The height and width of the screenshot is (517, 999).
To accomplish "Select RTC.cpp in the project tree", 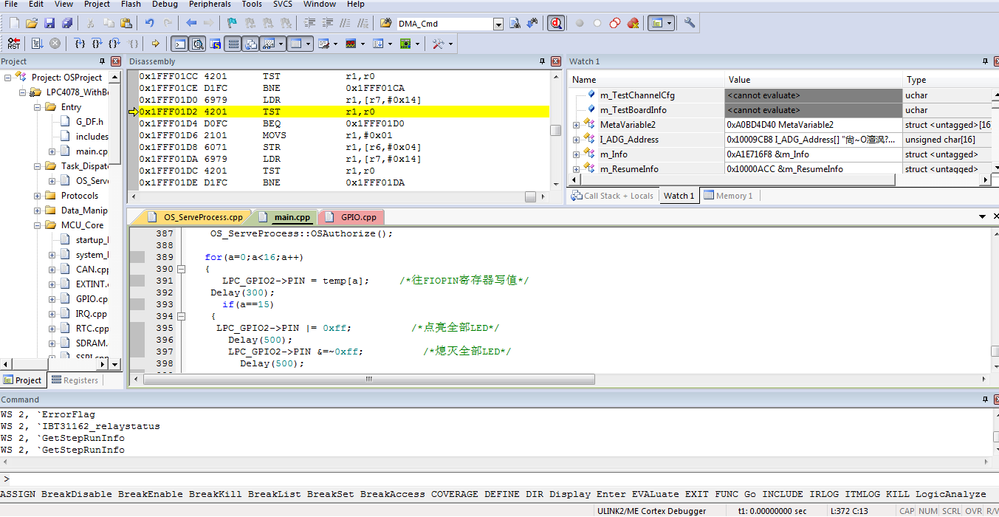I will (92, 328).
